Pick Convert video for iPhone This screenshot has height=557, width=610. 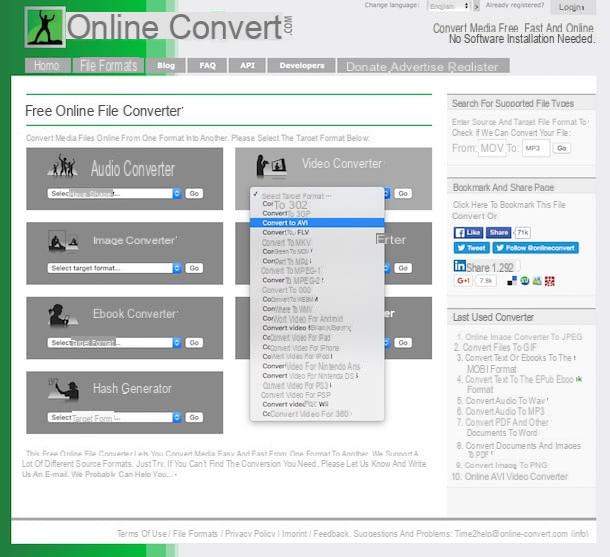pyautogui.click(x=317, y=347)
